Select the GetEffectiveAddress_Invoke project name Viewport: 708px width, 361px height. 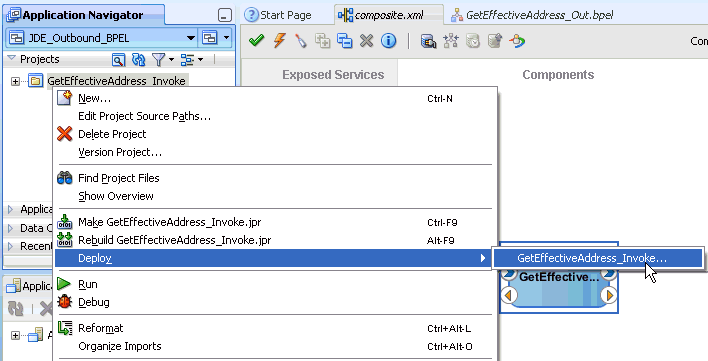(116, 81)
